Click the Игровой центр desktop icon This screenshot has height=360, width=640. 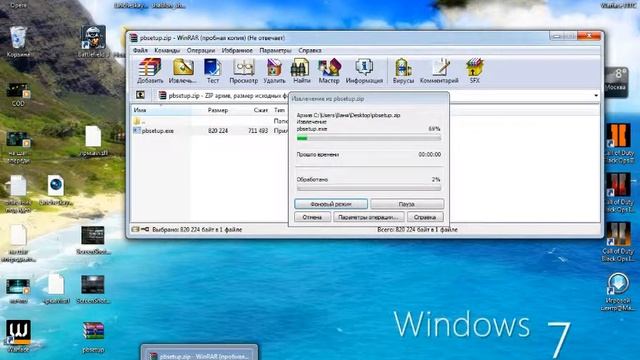[x=618, y=292]
